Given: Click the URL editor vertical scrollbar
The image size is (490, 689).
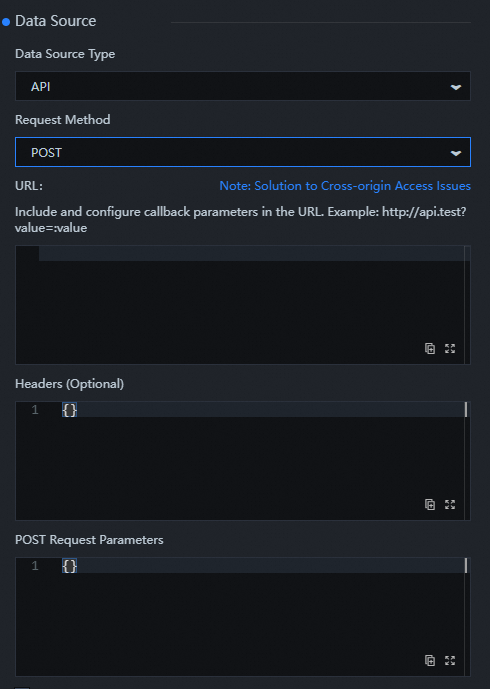Looking at the screenshot, I should [x=467, y=305].
